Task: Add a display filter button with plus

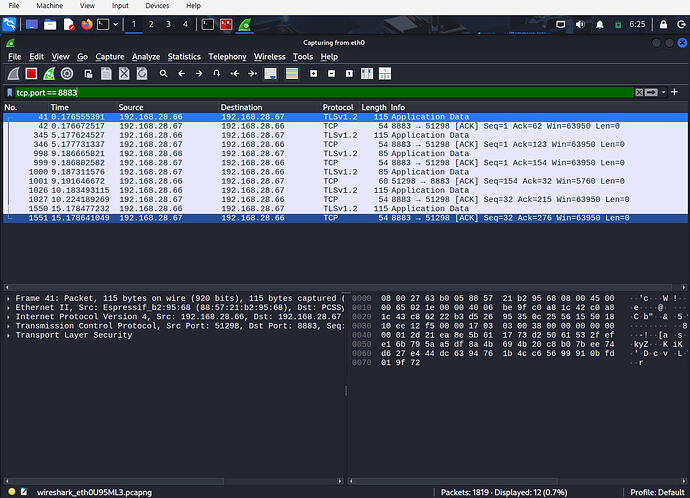Action: [674, 92]
